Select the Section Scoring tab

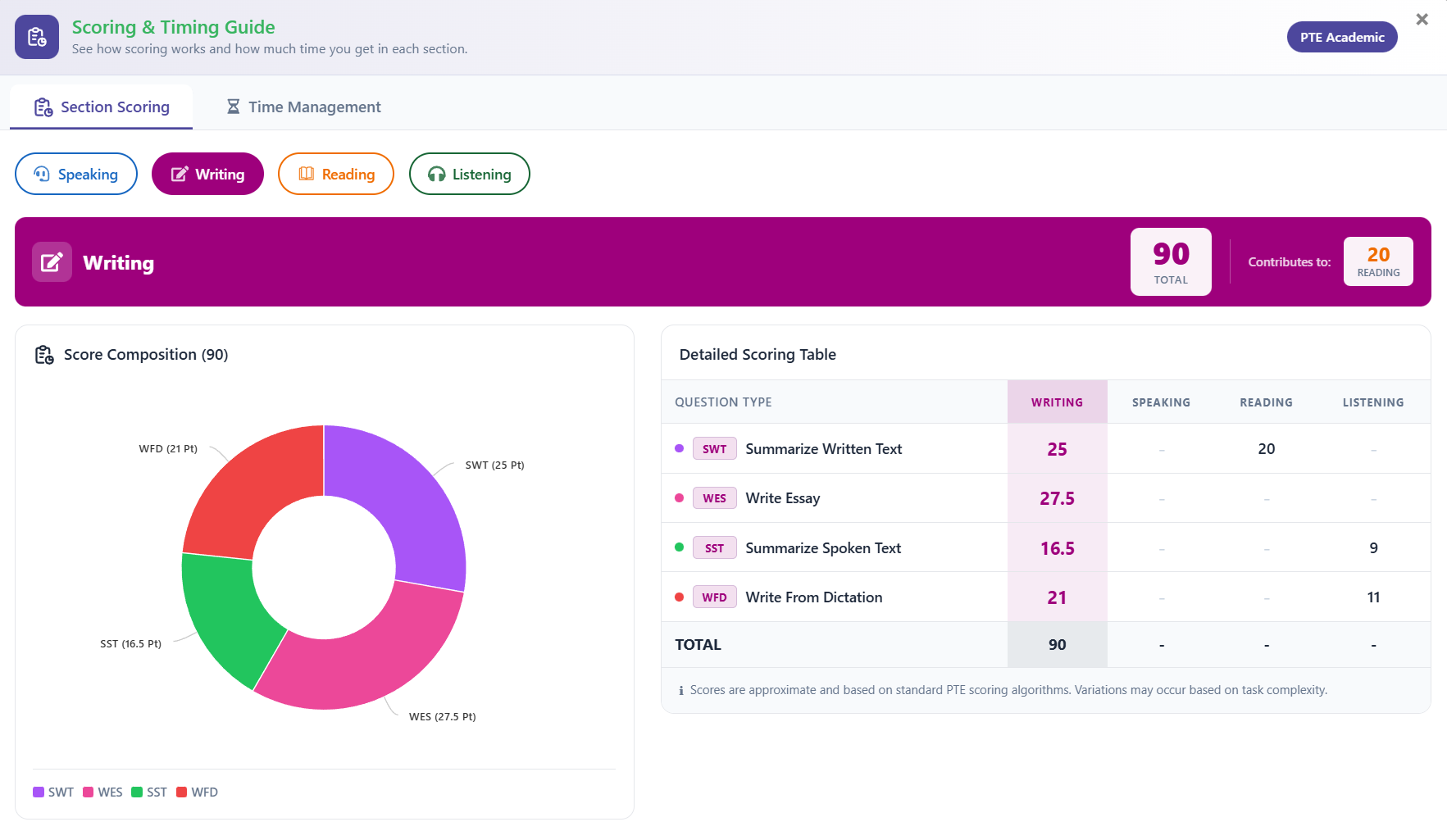[x=102, y=107]
